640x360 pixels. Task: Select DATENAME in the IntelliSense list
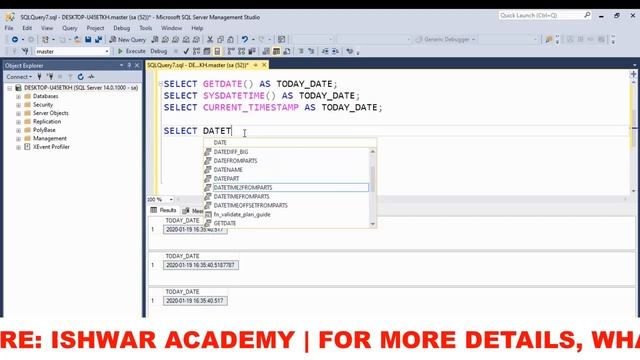tap(228, 170)
